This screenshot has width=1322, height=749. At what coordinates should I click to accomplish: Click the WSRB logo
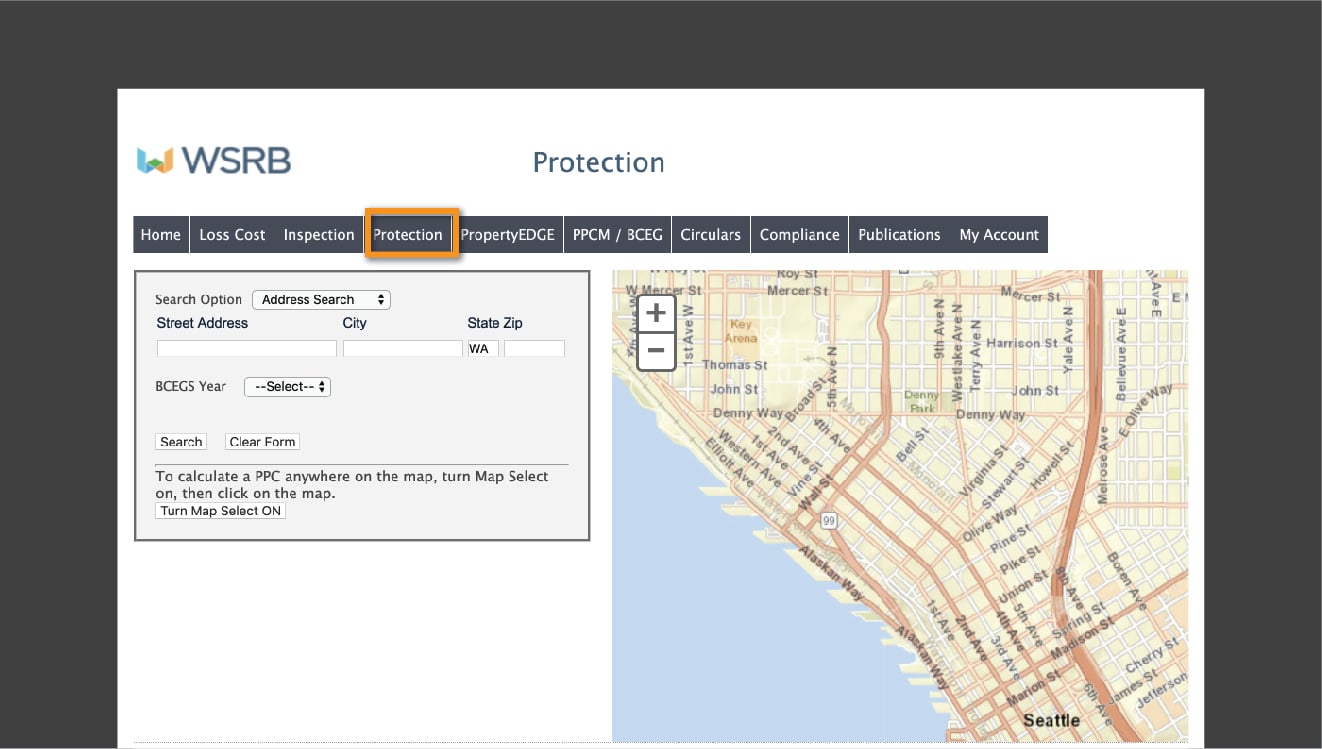(212, 160)
